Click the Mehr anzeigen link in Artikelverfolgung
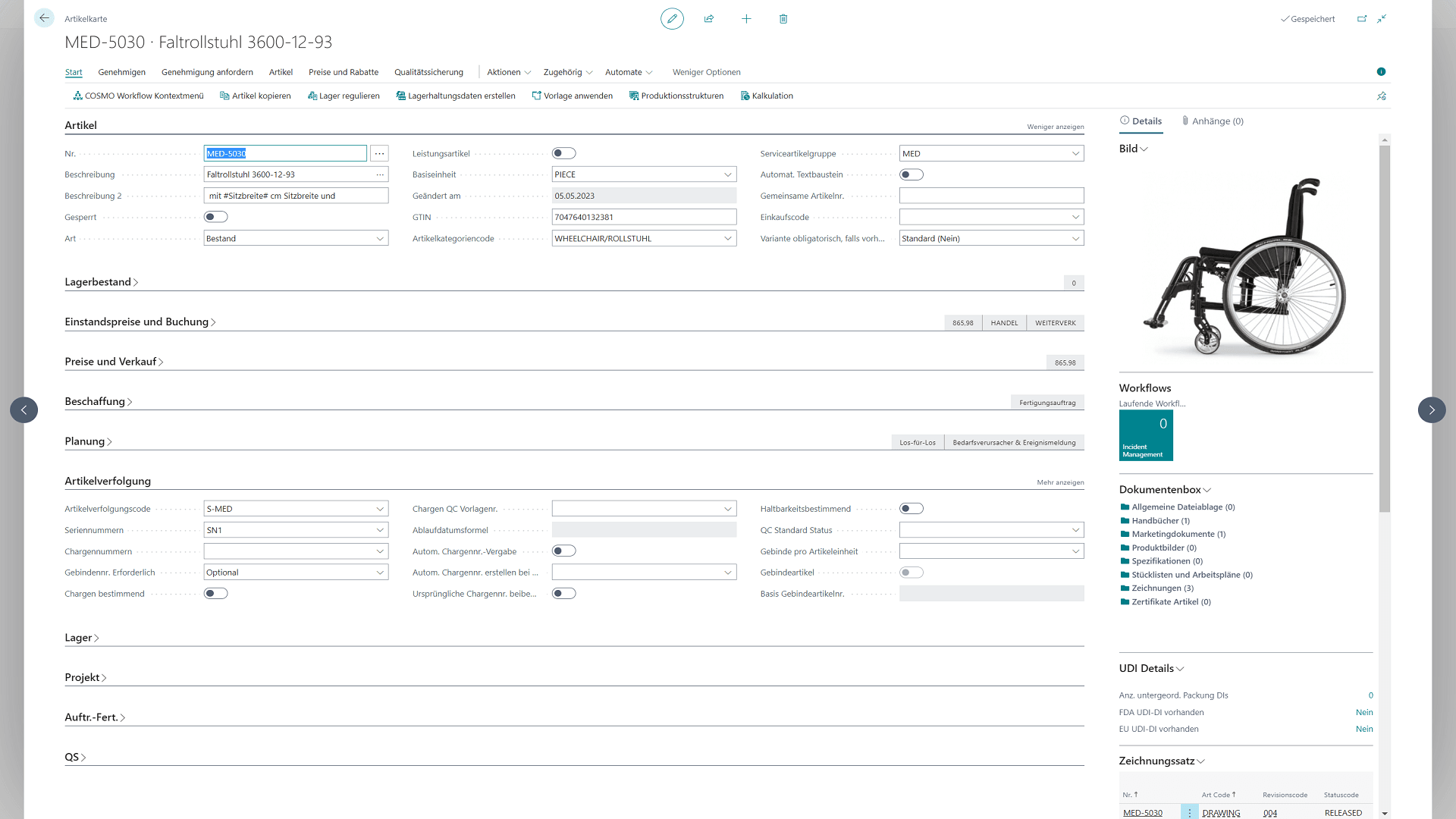Screen dimensions: 1456x819 [1059, 481]
